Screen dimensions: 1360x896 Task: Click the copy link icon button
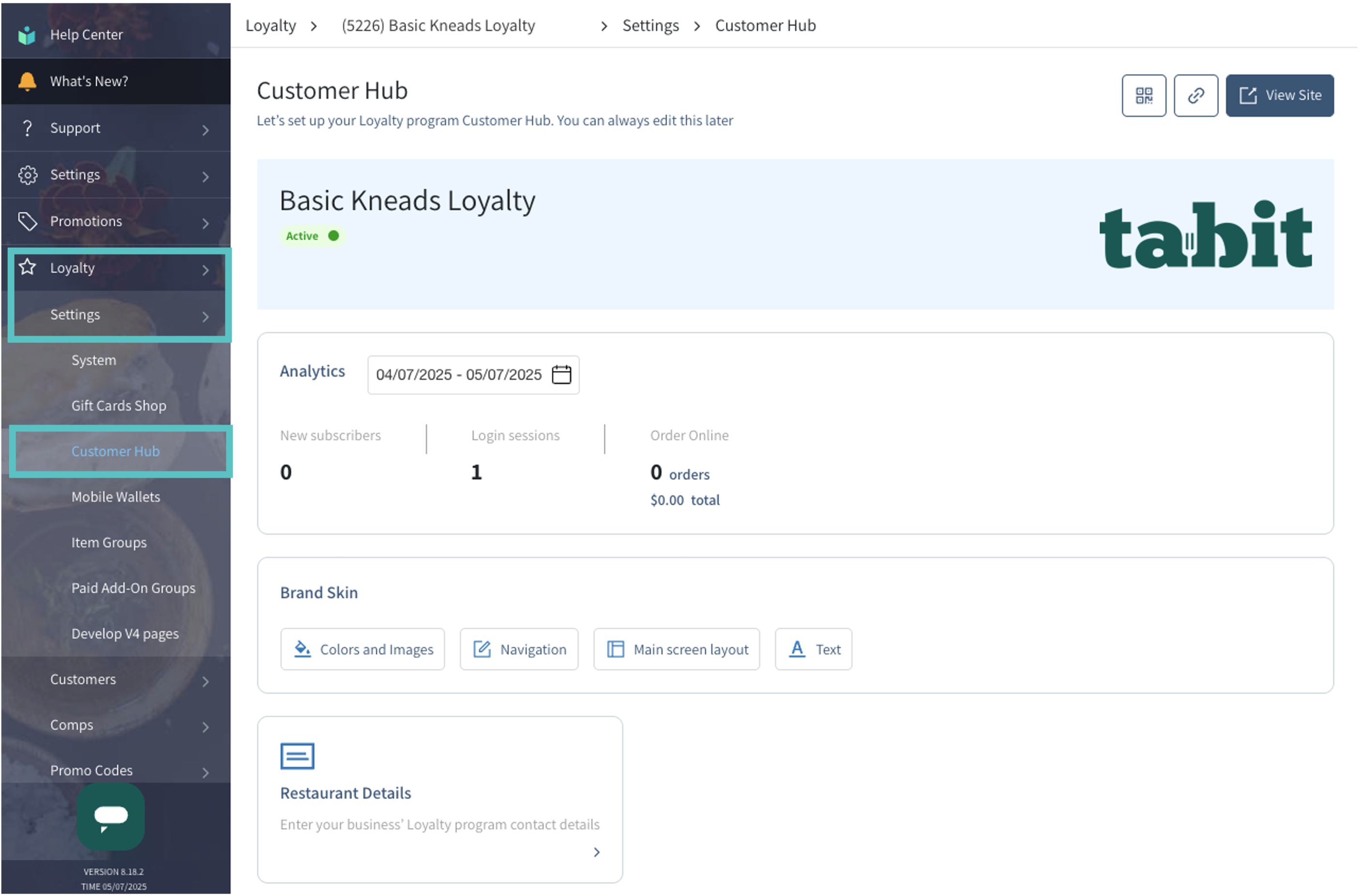pos(1195,95)
